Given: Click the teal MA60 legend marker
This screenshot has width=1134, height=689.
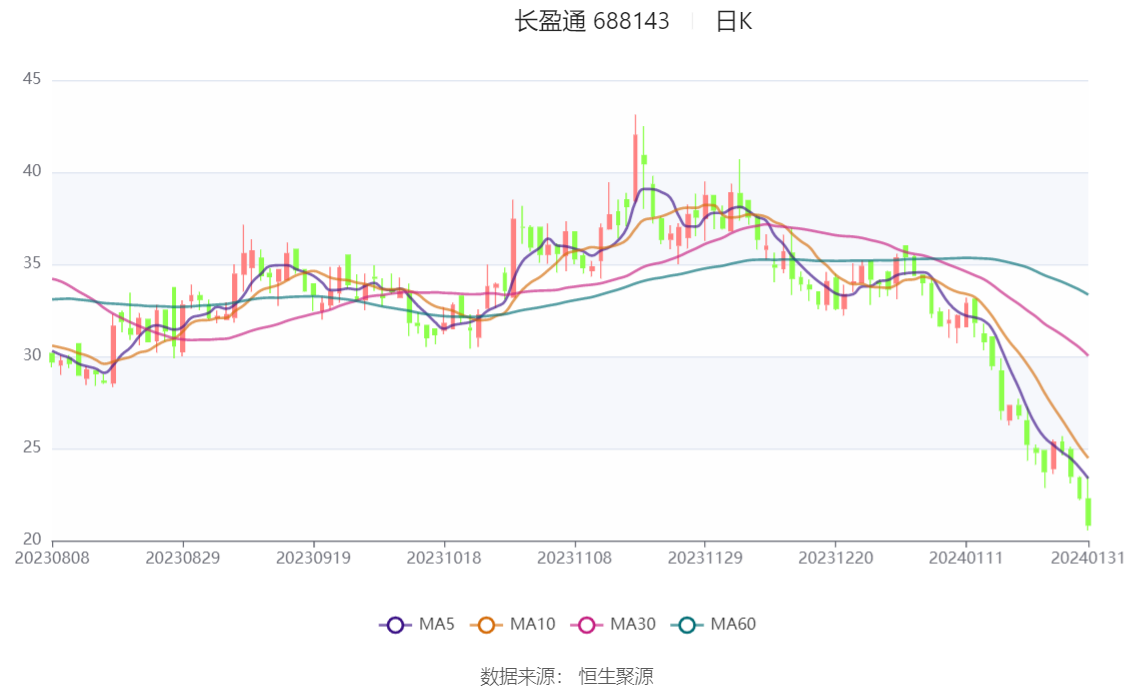Looking at the screenshot, I should (687, 625).
